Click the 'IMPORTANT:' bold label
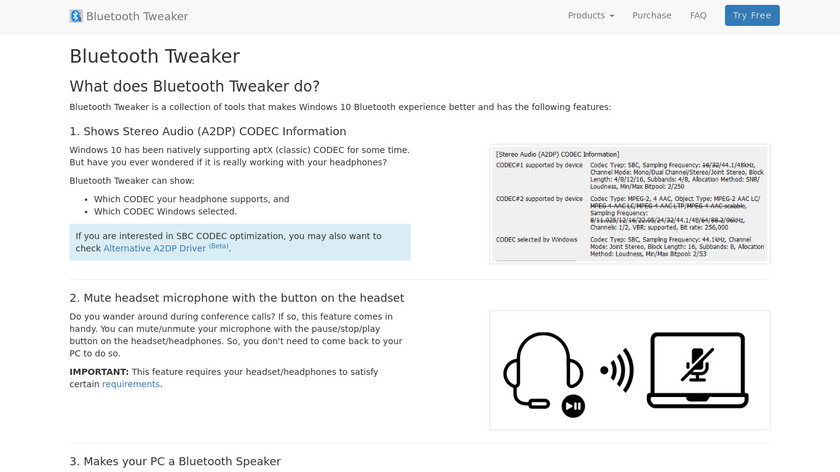This screenshot has width=840, height=472. tap(99, 372)
